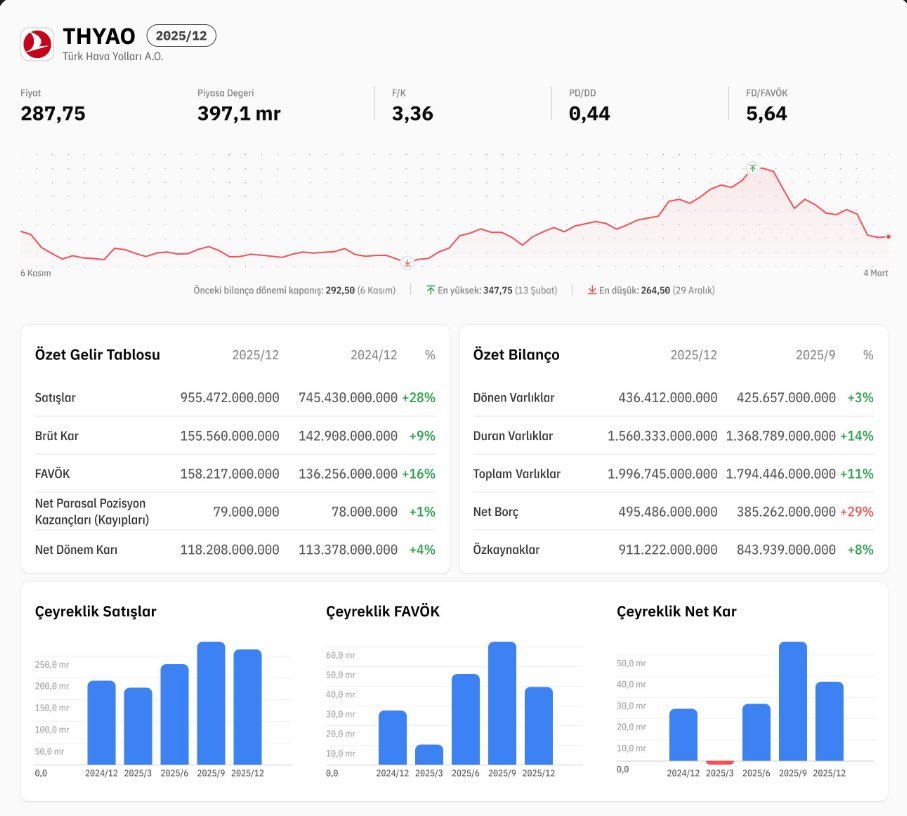Click the 6 Kasım chart start date label

pyautogui.click(x=36, y=273)
